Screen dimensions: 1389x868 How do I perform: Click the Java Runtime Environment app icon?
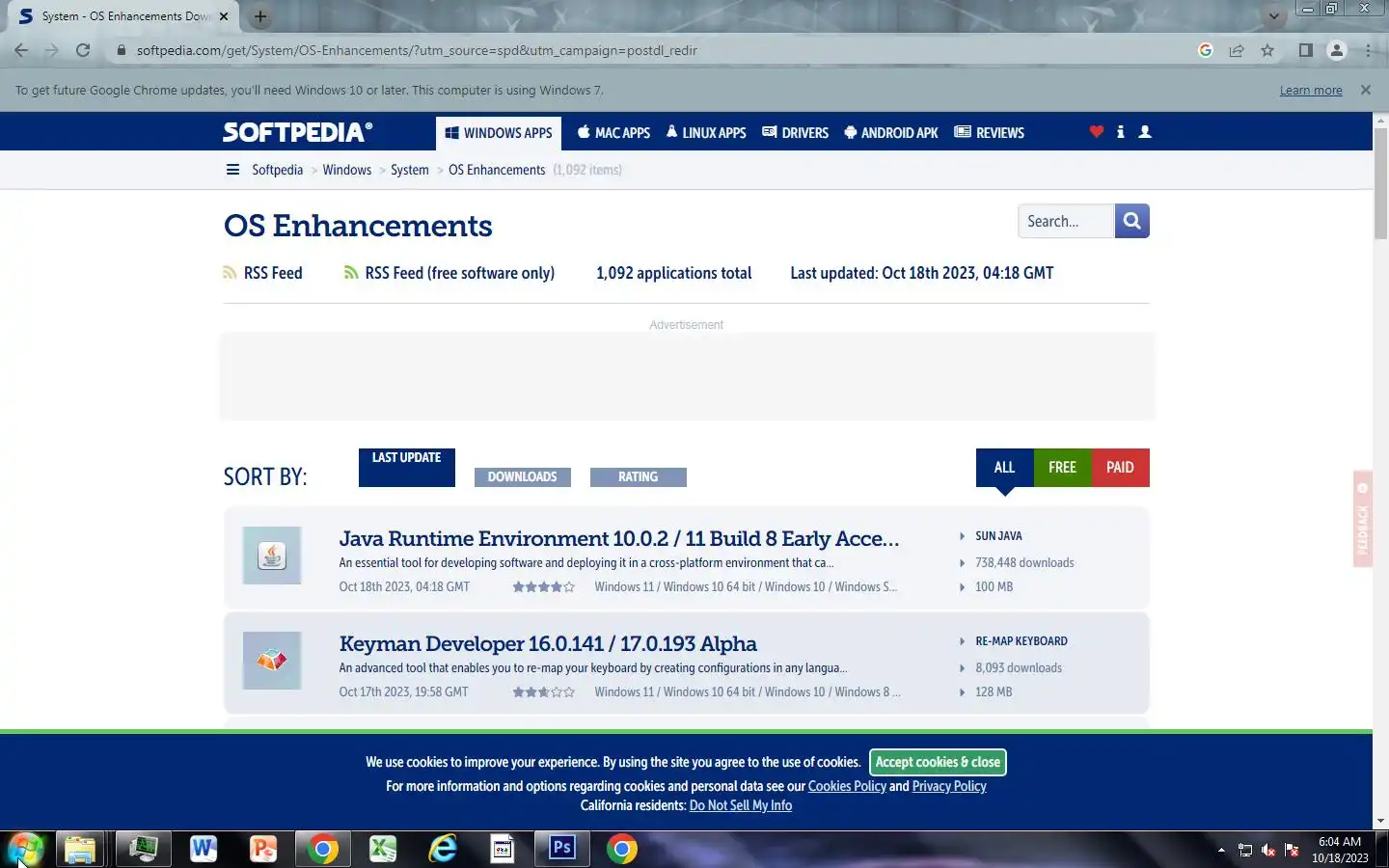pos(272,556)
